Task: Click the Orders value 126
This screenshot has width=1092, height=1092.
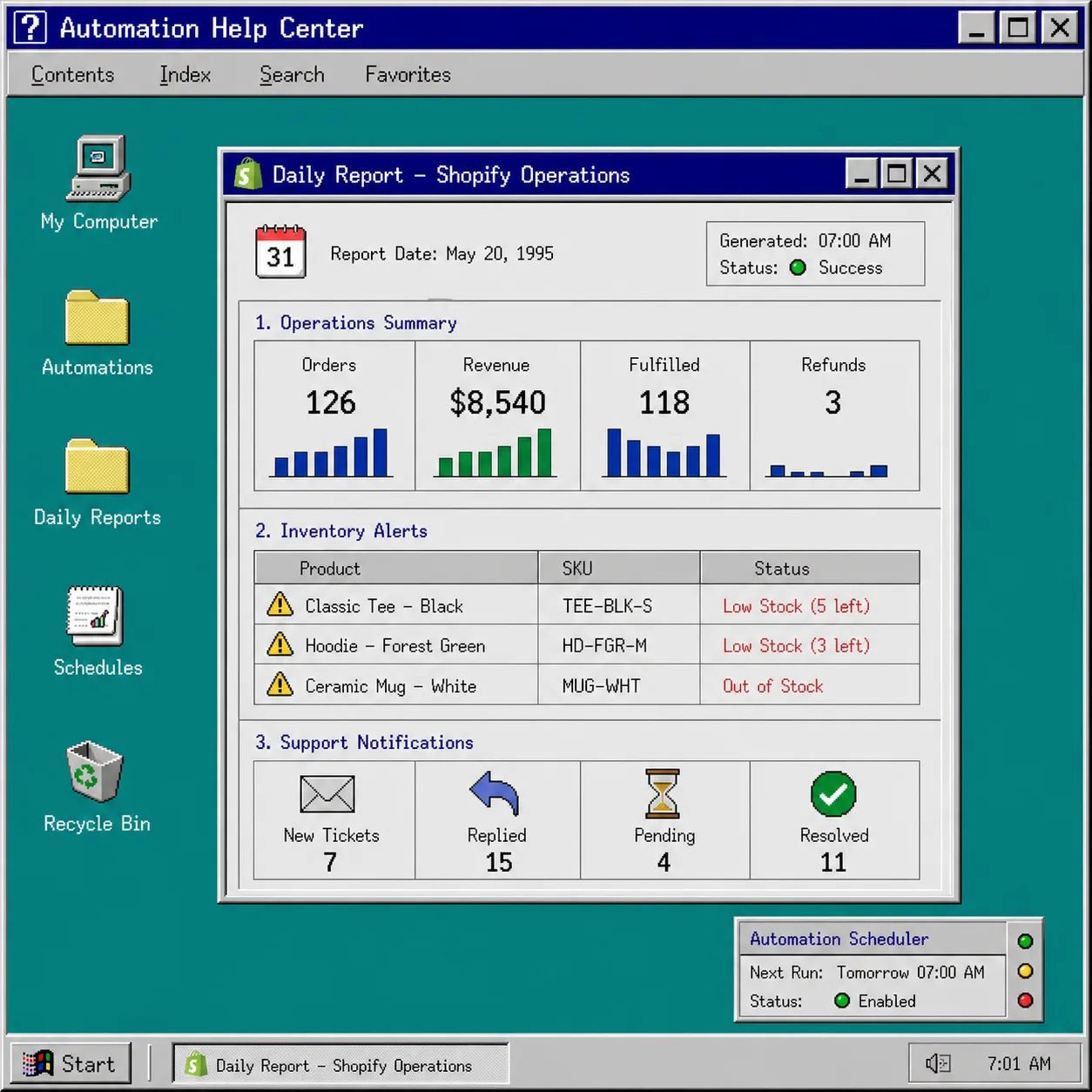Action: (x=331, y=402)
